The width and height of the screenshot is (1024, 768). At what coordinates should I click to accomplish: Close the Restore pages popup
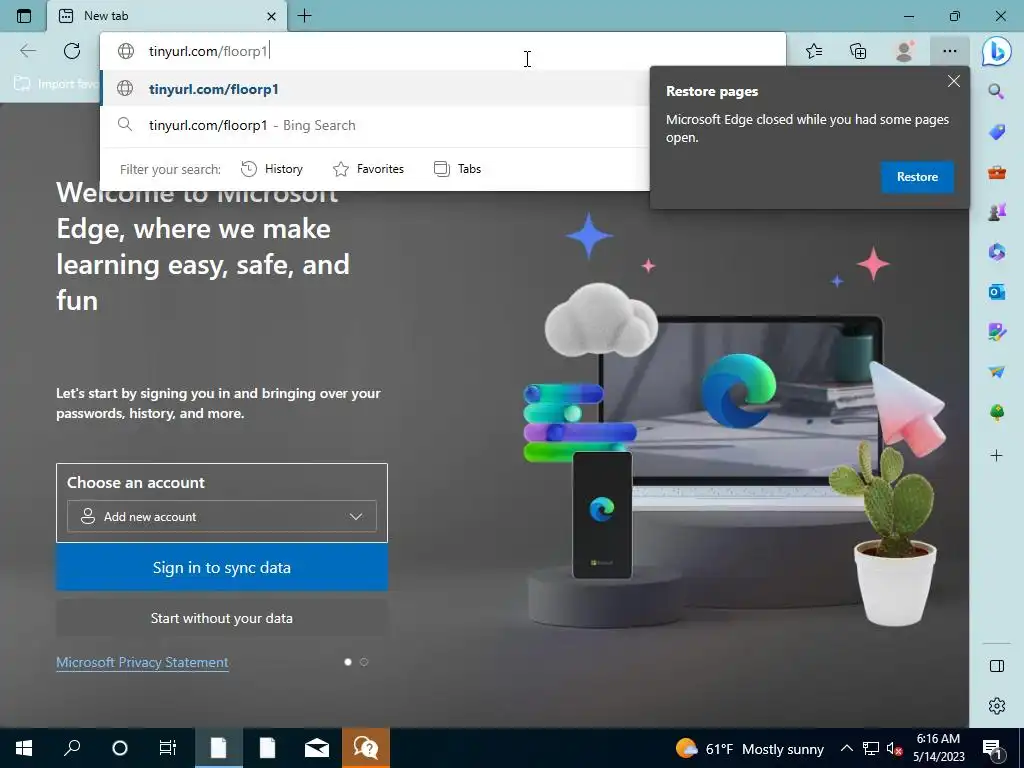[953, 81]
